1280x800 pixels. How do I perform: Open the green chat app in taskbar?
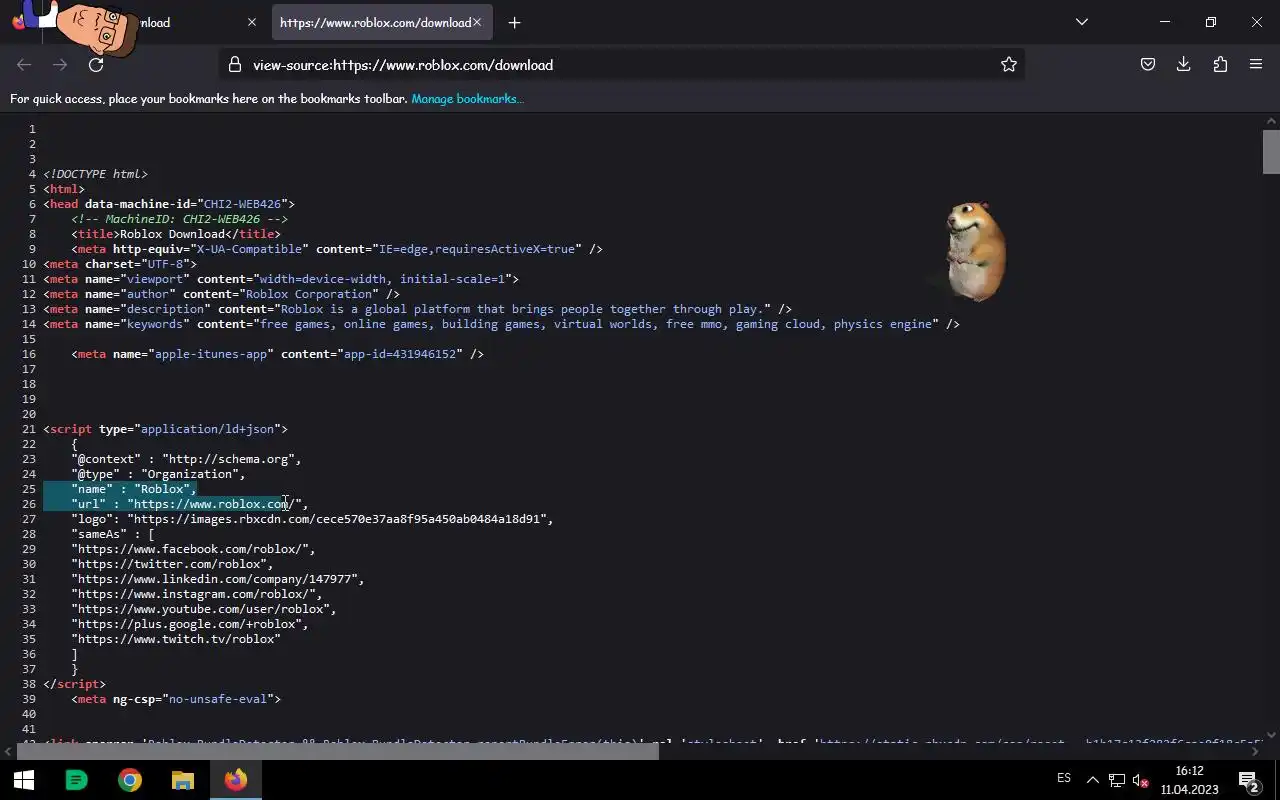click(76, 780)
